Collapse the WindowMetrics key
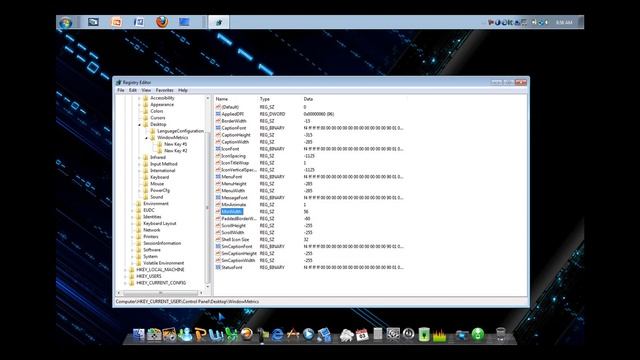Viewport: 640px width, 360px height. tap(146, 138)
